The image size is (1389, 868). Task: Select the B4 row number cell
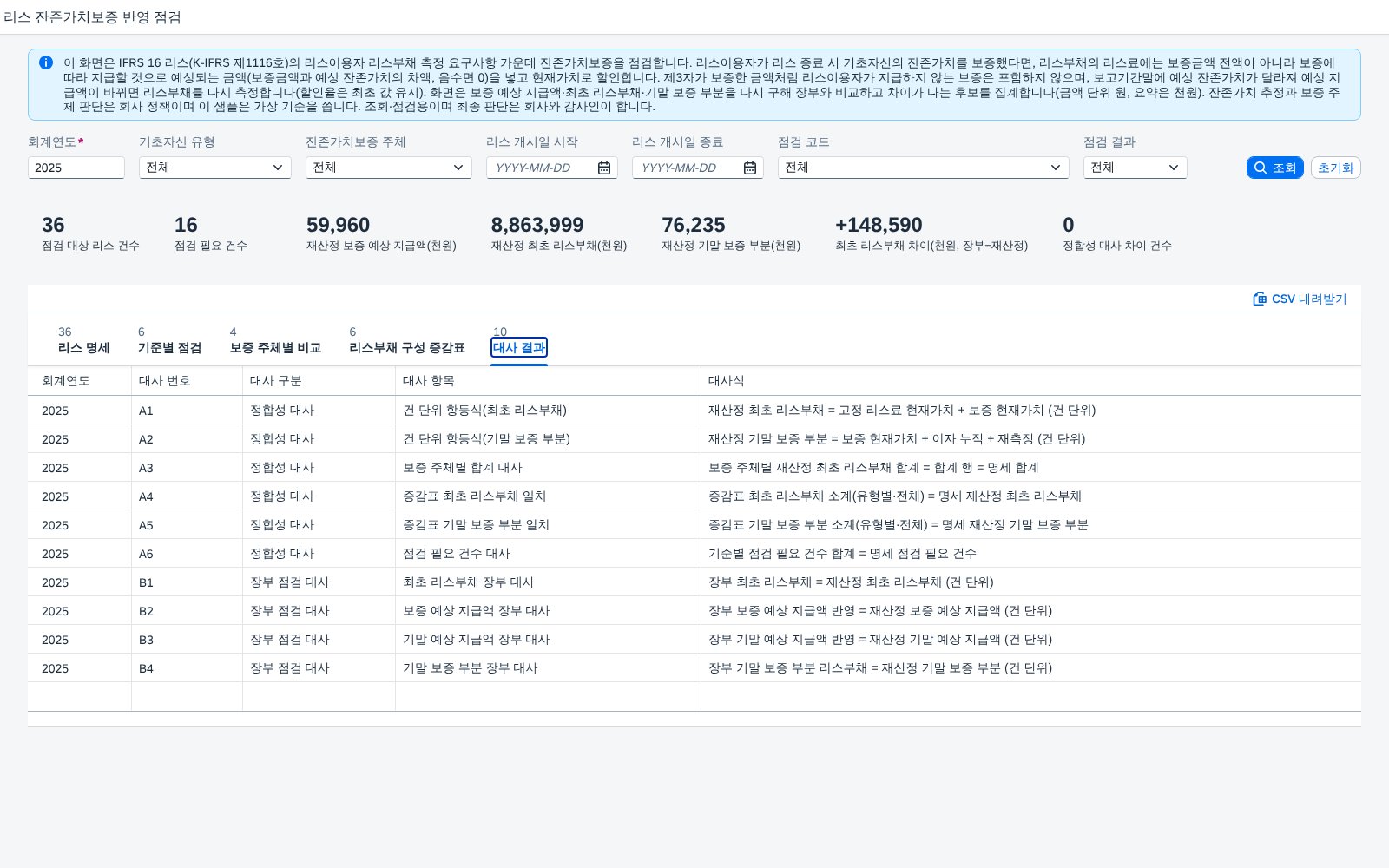(x=187, y=668)
